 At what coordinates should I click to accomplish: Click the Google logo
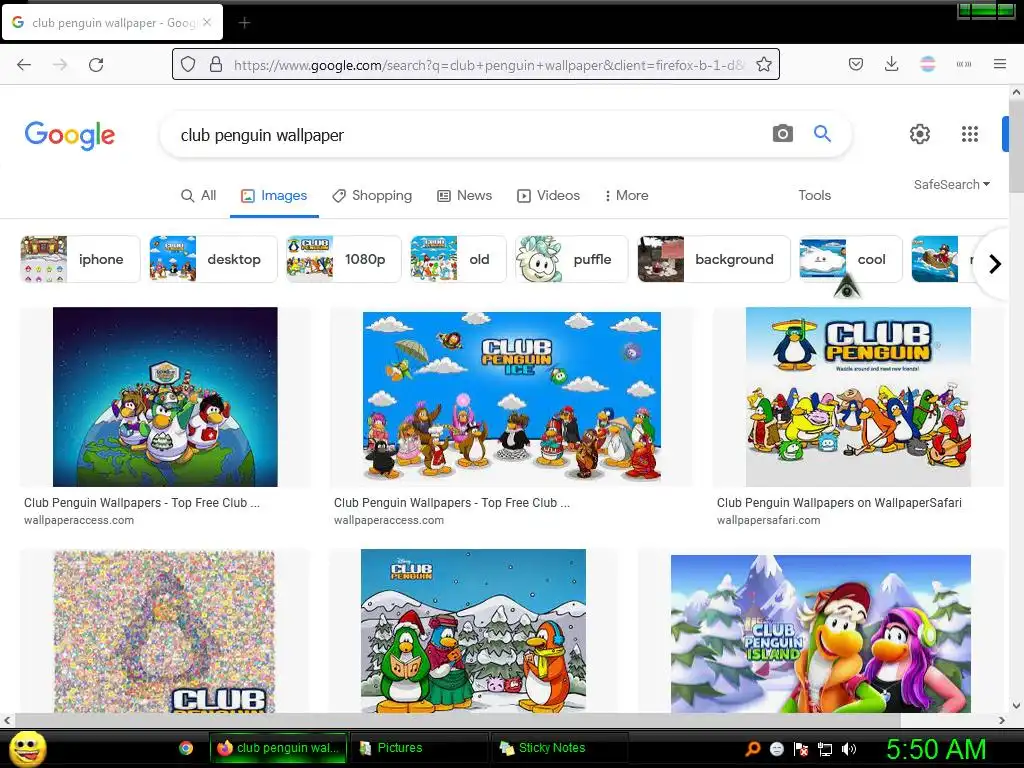70,135
